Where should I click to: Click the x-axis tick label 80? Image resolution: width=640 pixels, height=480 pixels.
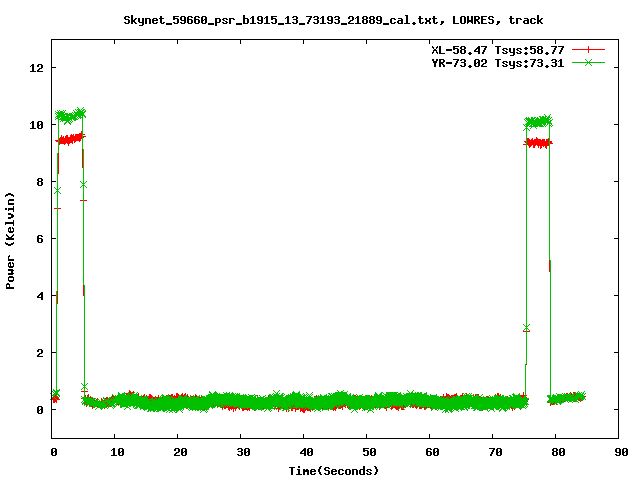(x=558, y=452)
